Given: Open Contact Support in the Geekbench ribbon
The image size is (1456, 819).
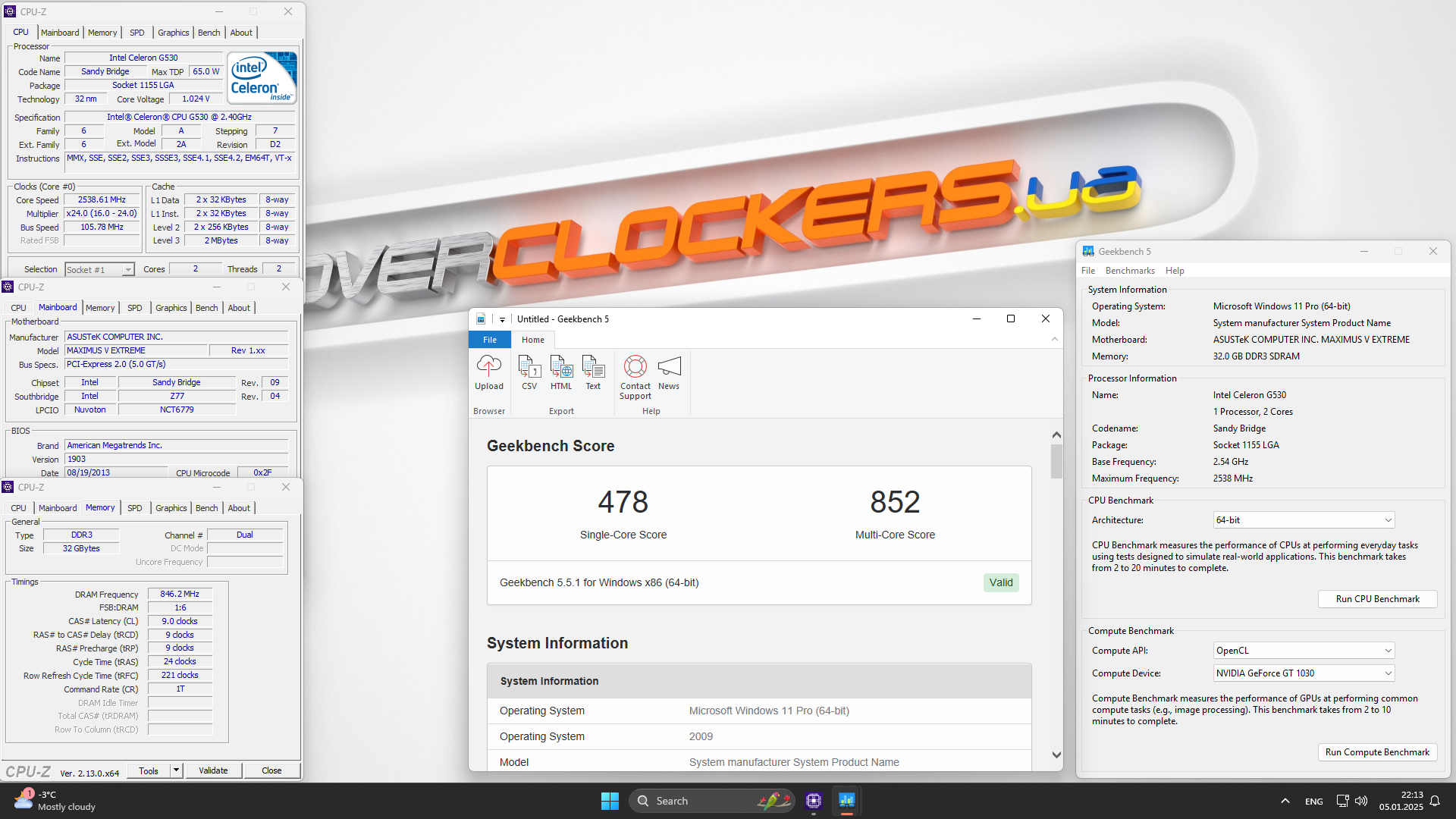Looking at the screenshot, I should (635, 377).
